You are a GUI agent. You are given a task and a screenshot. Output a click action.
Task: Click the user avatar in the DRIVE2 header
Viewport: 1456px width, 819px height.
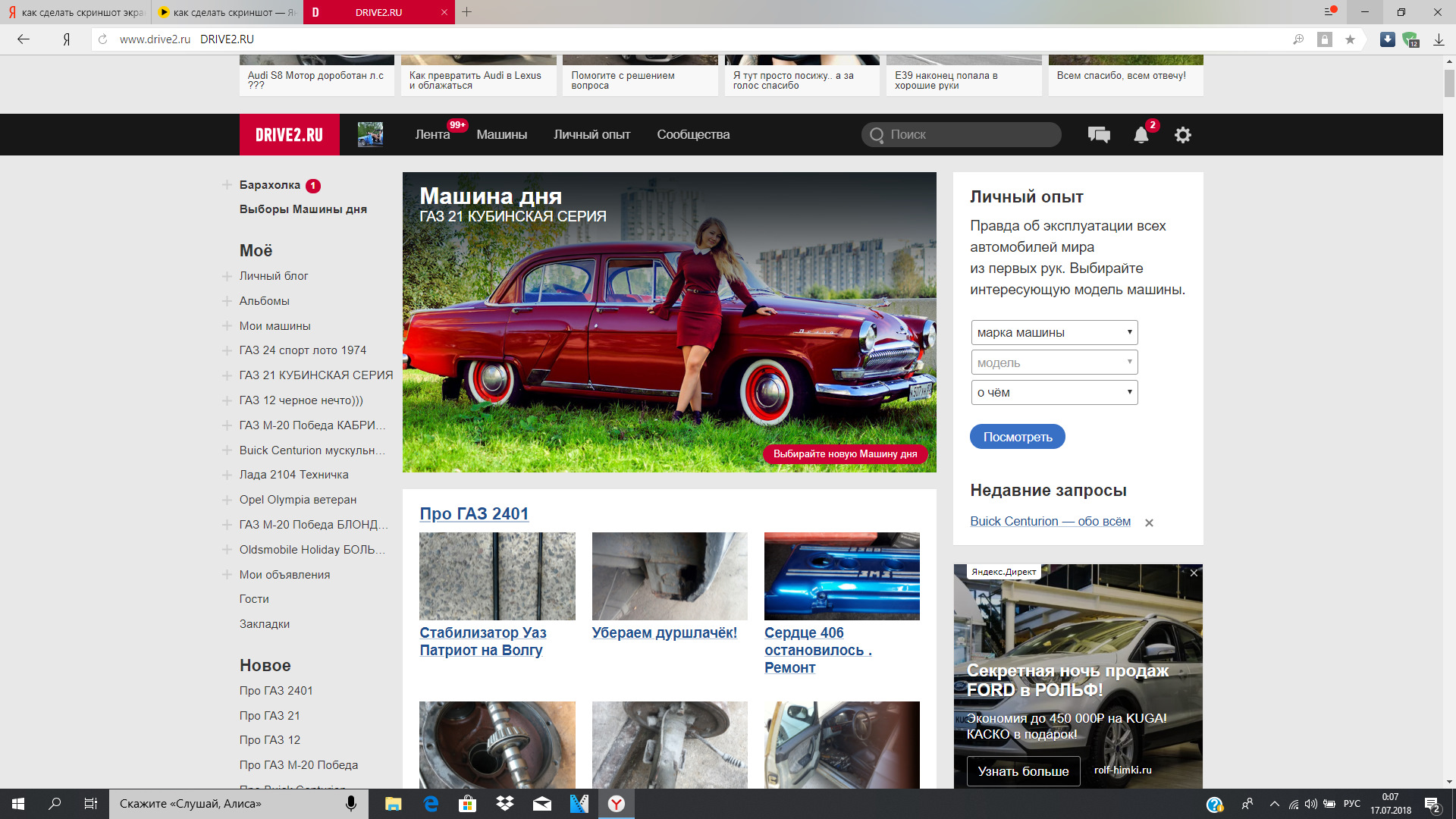[x=370, y=134]
